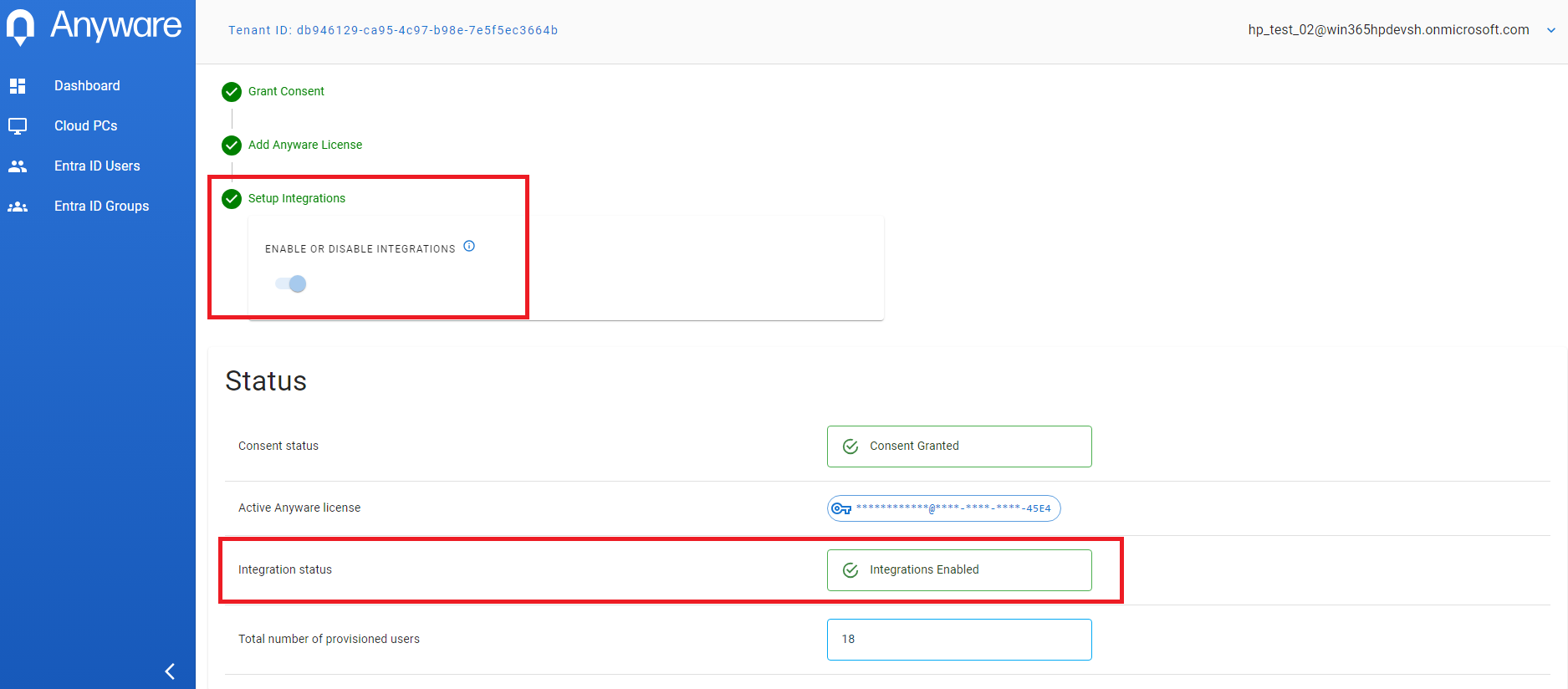Open Entra ID Groups section

pyautogui.click(x=101, y=206)
